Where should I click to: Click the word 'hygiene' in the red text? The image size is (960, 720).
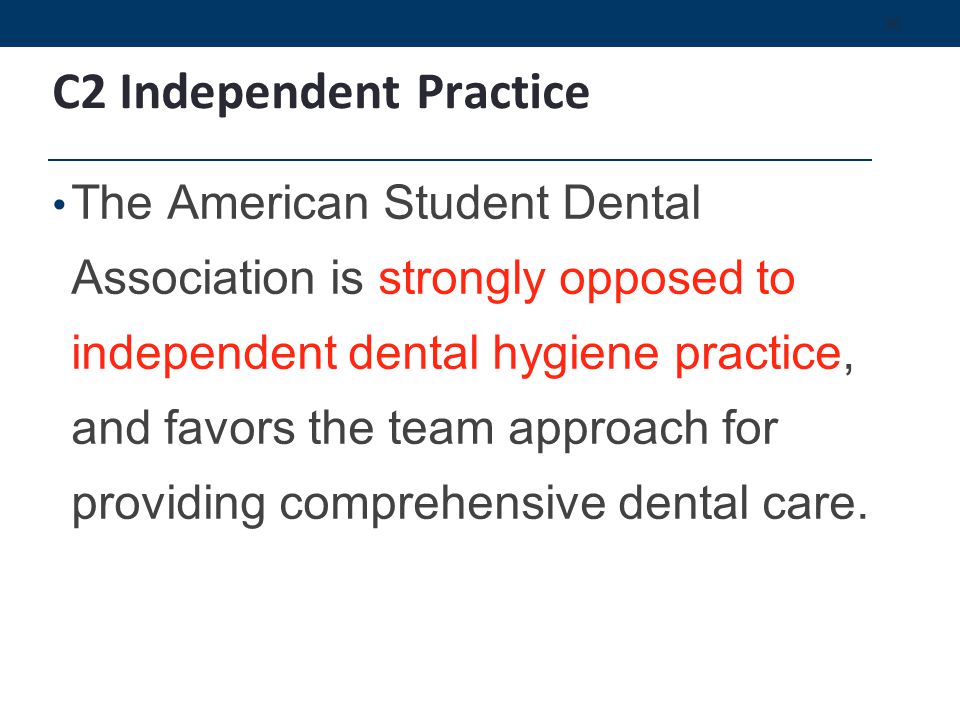[x=576, y=356]
